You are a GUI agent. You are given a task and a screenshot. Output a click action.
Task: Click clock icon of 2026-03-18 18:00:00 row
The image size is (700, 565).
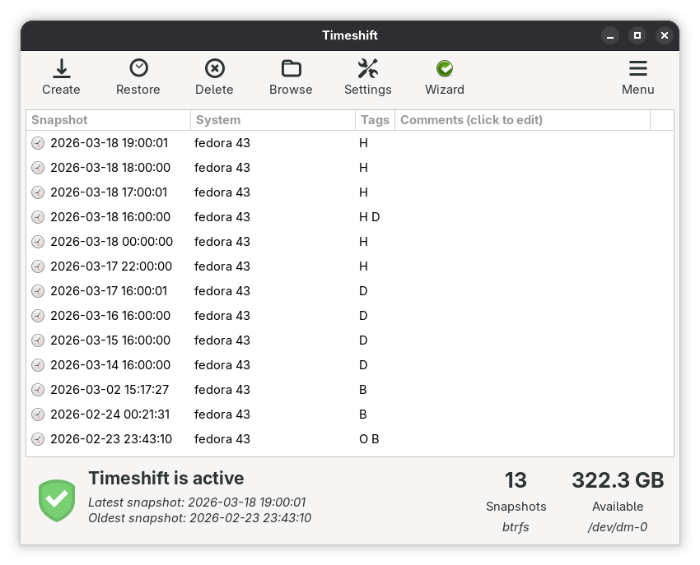38,168
